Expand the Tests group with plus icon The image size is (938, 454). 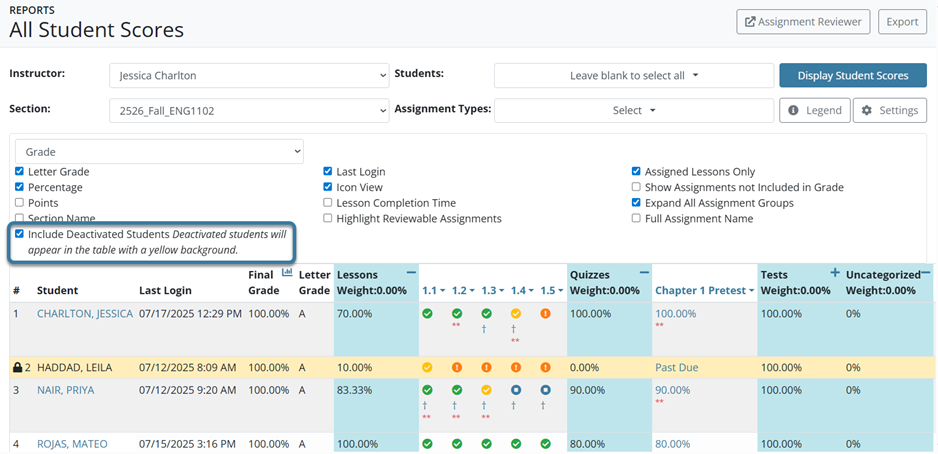point(835,272)
